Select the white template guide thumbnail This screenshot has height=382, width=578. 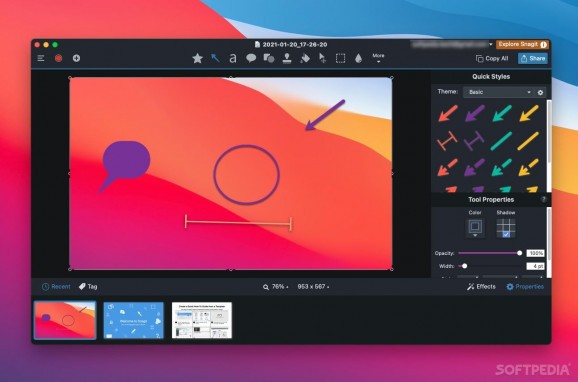click(x=202, y=320)
